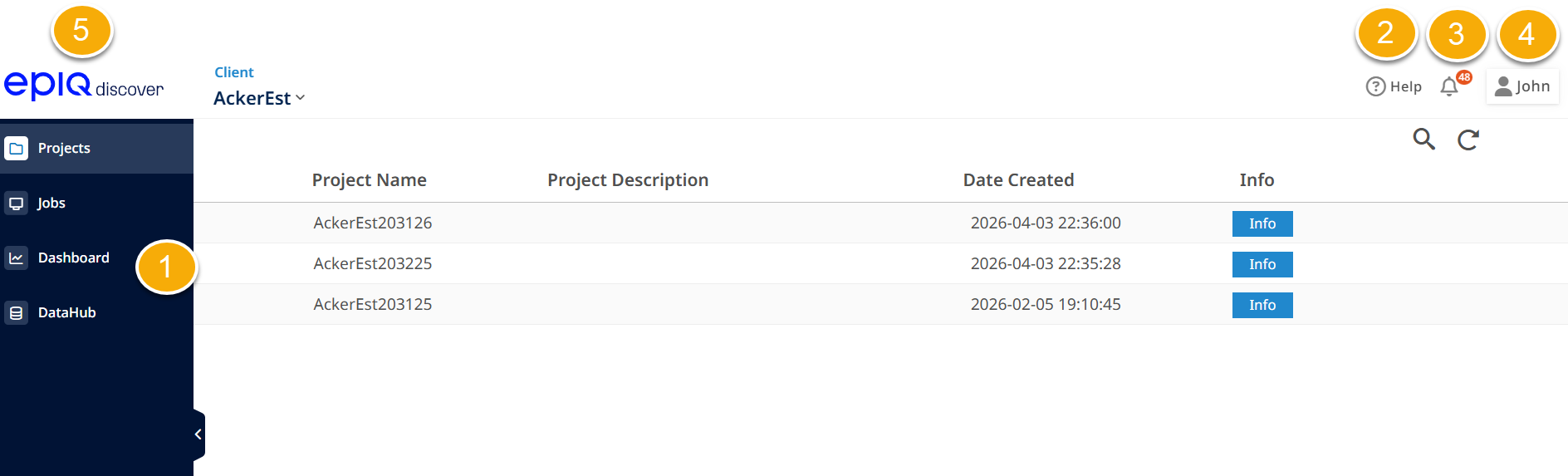
Task: Click the Dashboard chart icon
Action: click(x=16, y=258)
